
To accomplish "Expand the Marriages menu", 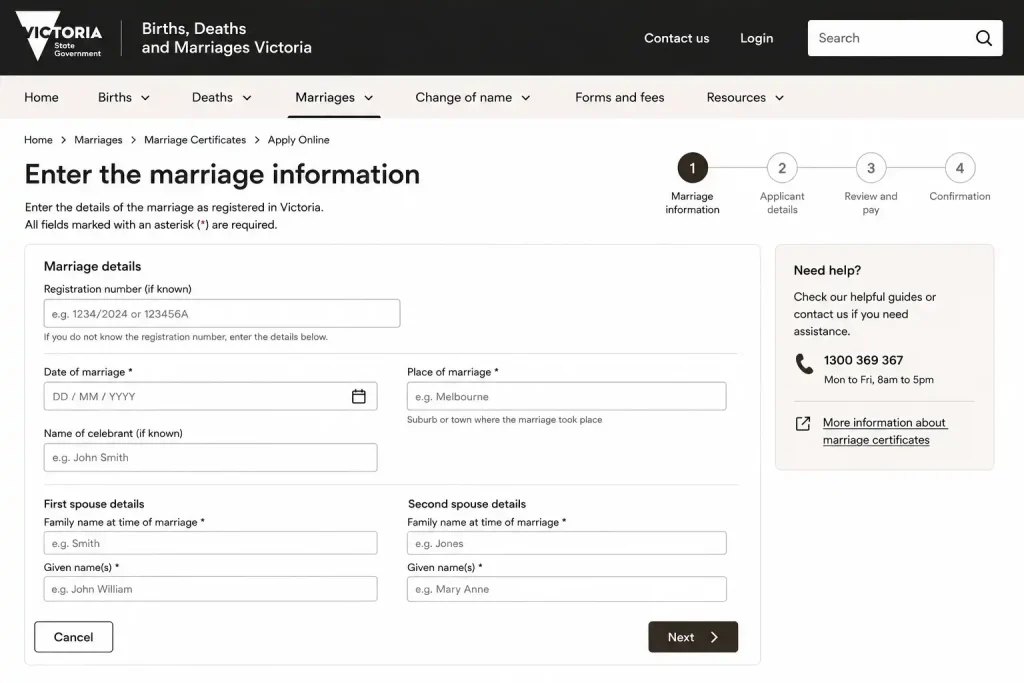I will click(x=334, y=97).
